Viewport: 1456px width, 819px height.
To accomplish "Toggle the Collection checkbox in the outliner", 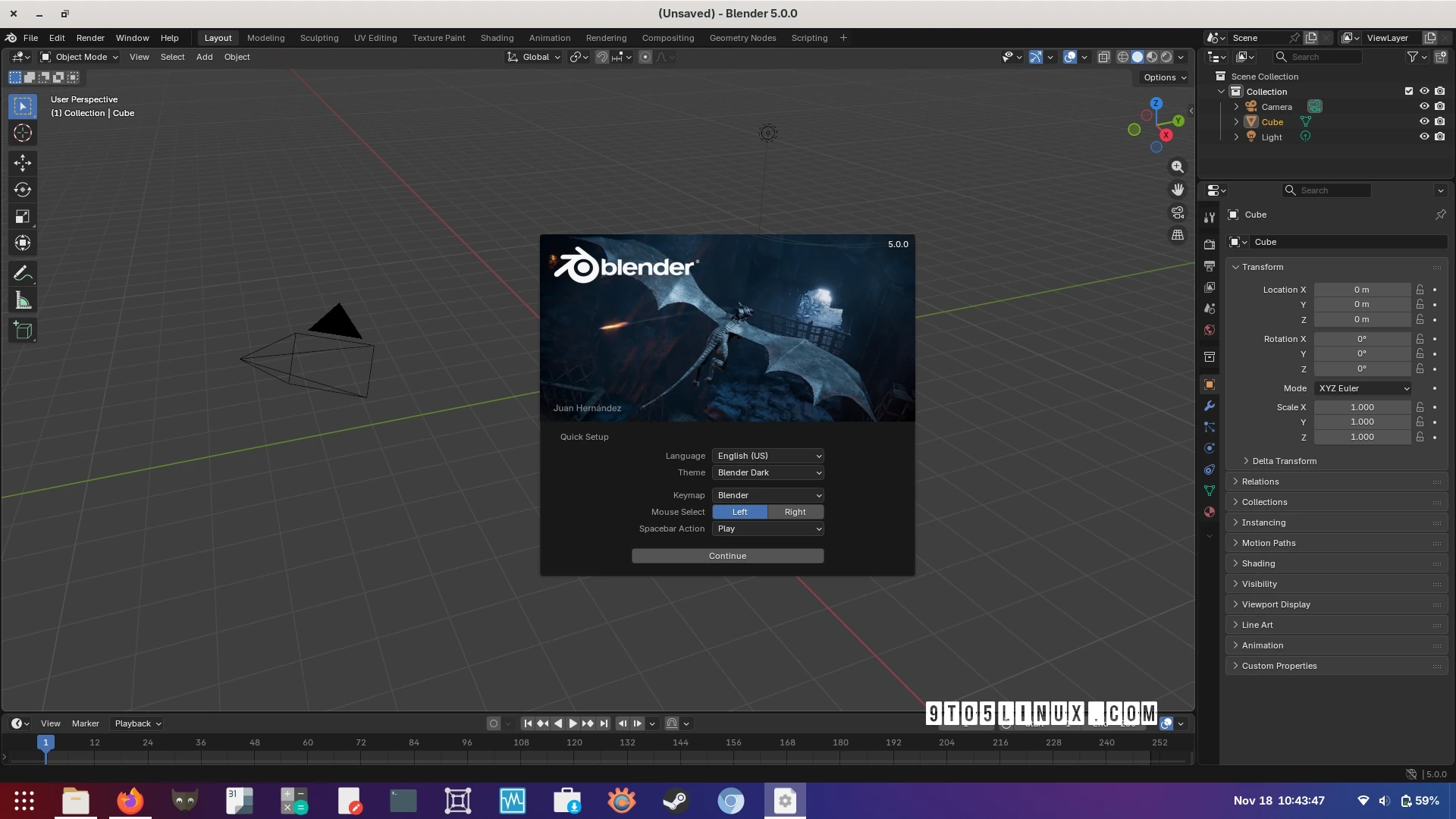I will tap(1408, 91).
